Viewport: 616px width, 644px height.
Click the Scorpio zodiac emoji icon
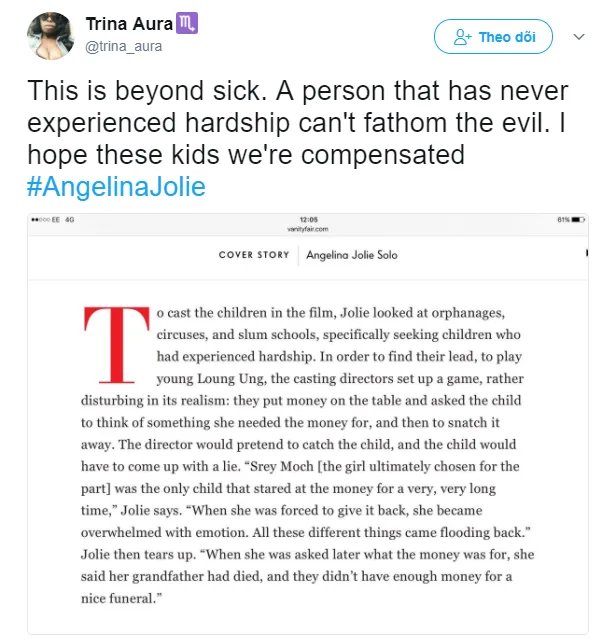tap(187, 23)
